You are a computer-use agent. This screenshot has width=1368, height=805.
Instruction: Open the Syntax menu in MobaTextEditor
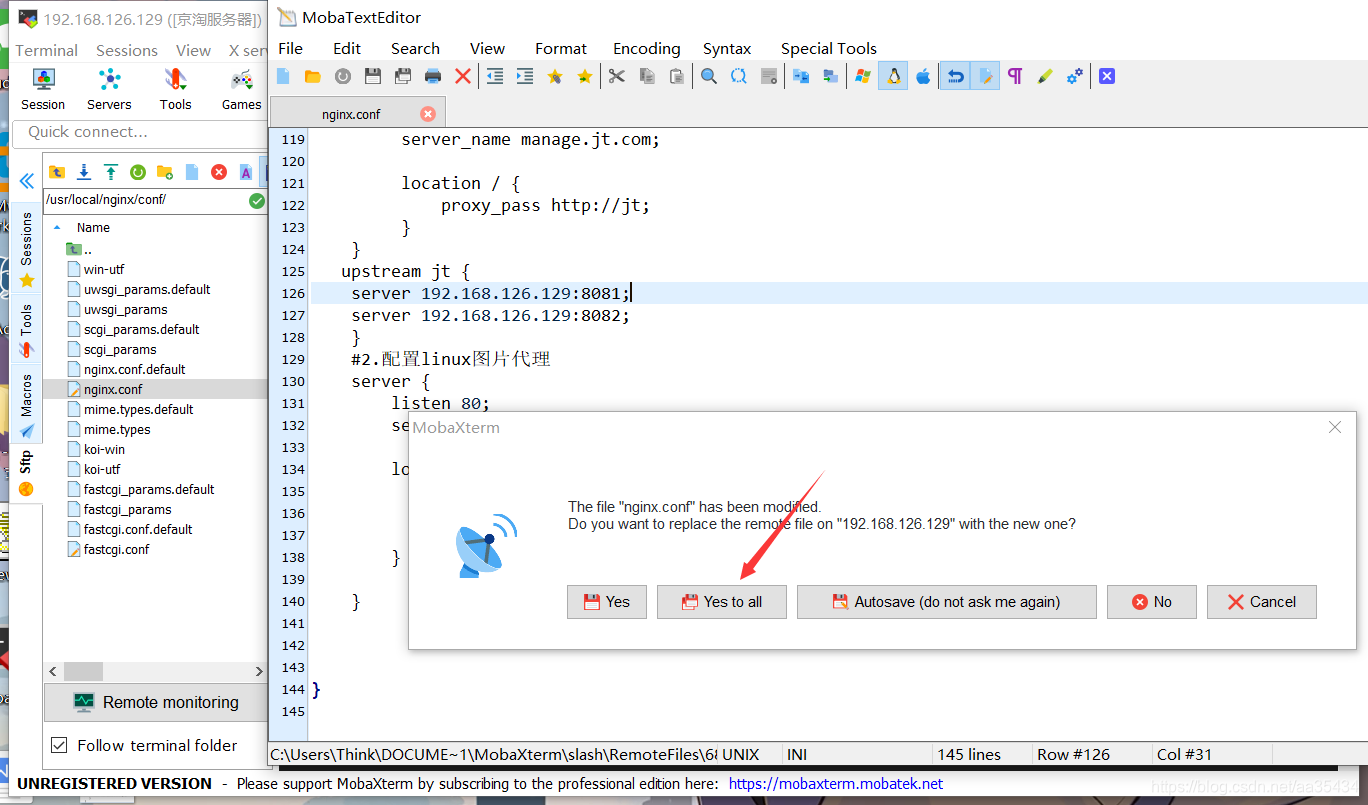pyautogui.click(x=727, y=48)
